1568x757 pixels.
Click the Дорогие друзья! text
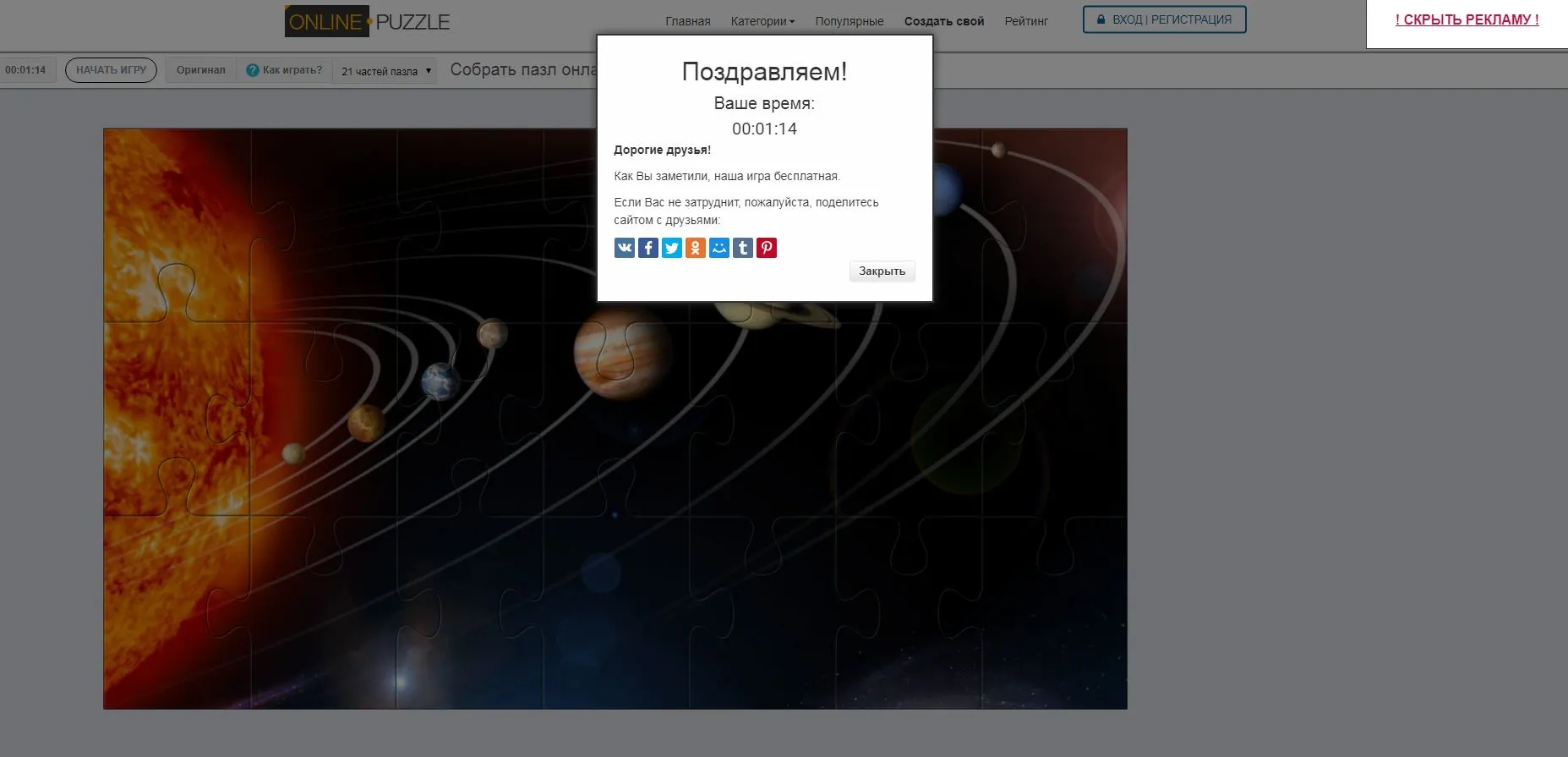click(x=662, y=151)
